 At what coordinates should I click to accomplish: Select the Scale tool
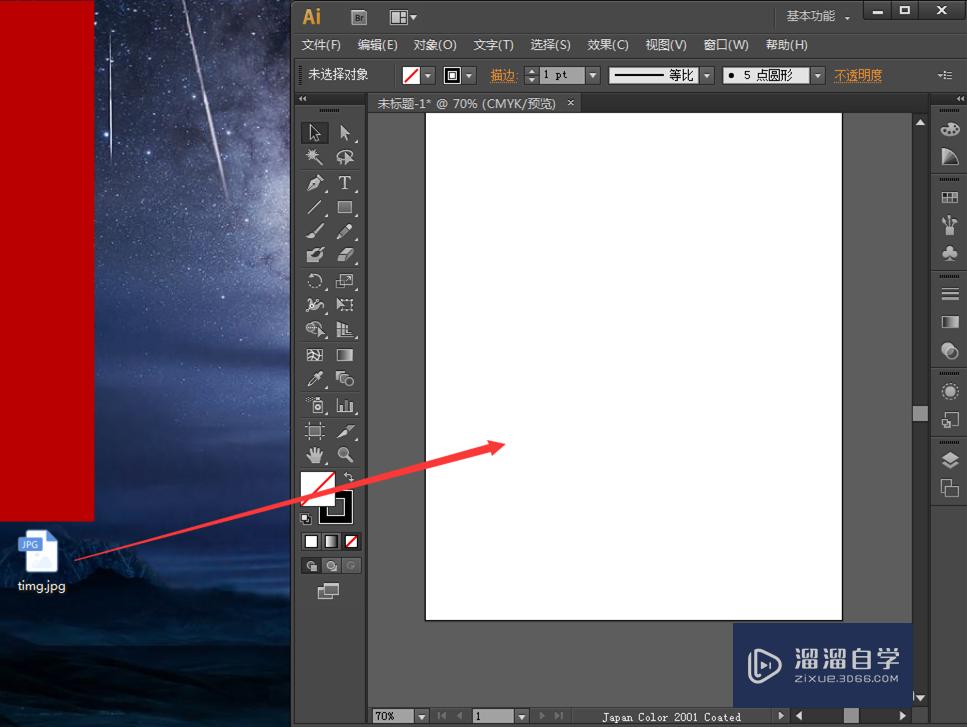tap(345, 281)
